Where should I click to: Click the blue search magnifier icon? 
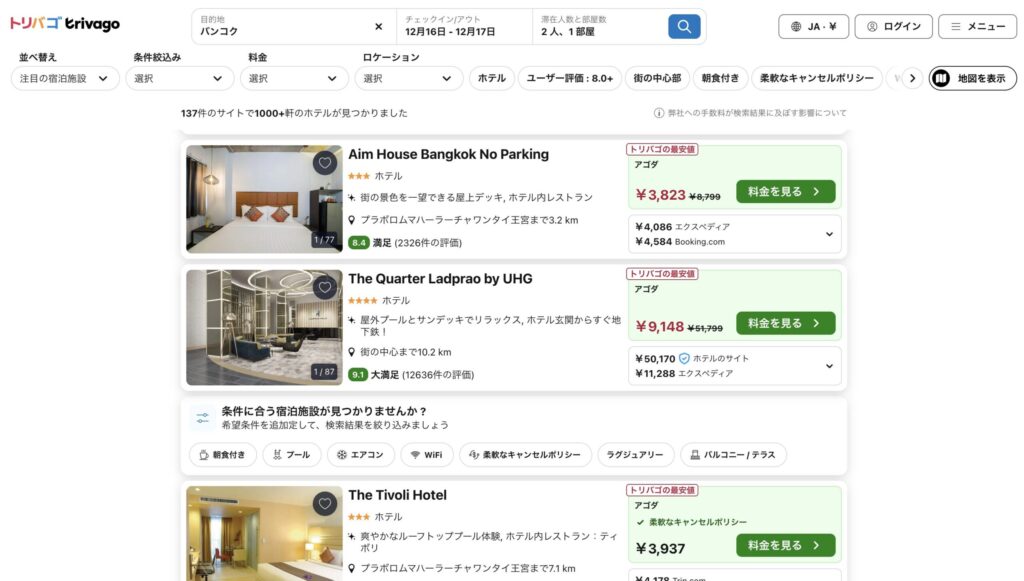coord(684,25)
